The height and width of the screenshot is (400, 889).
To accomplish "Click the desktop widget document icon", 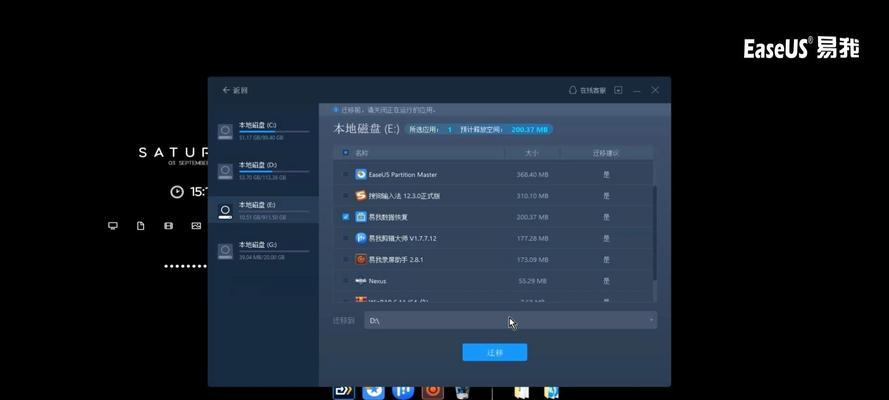I will point(141,225).
